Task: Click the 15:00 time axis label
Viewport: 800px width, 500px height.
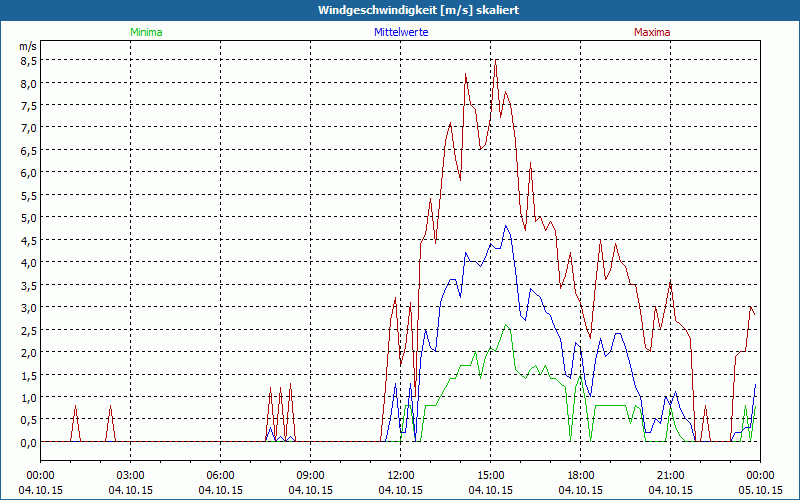Action: 490,476
